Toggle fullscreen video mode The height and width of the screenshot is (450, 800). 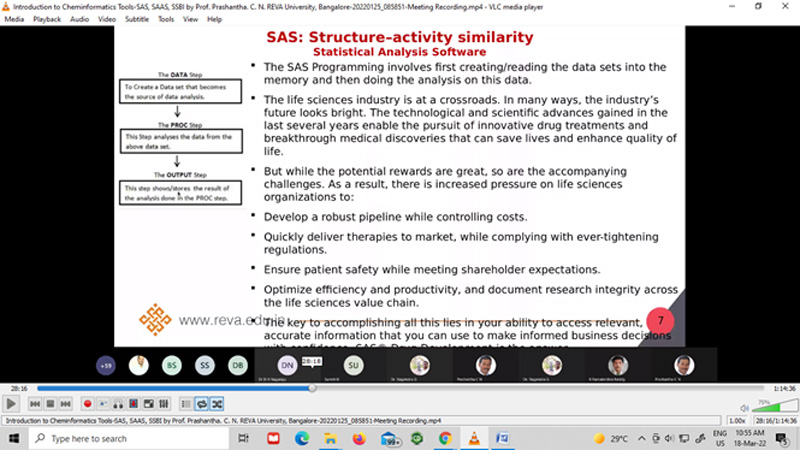(x=148, y=404)
